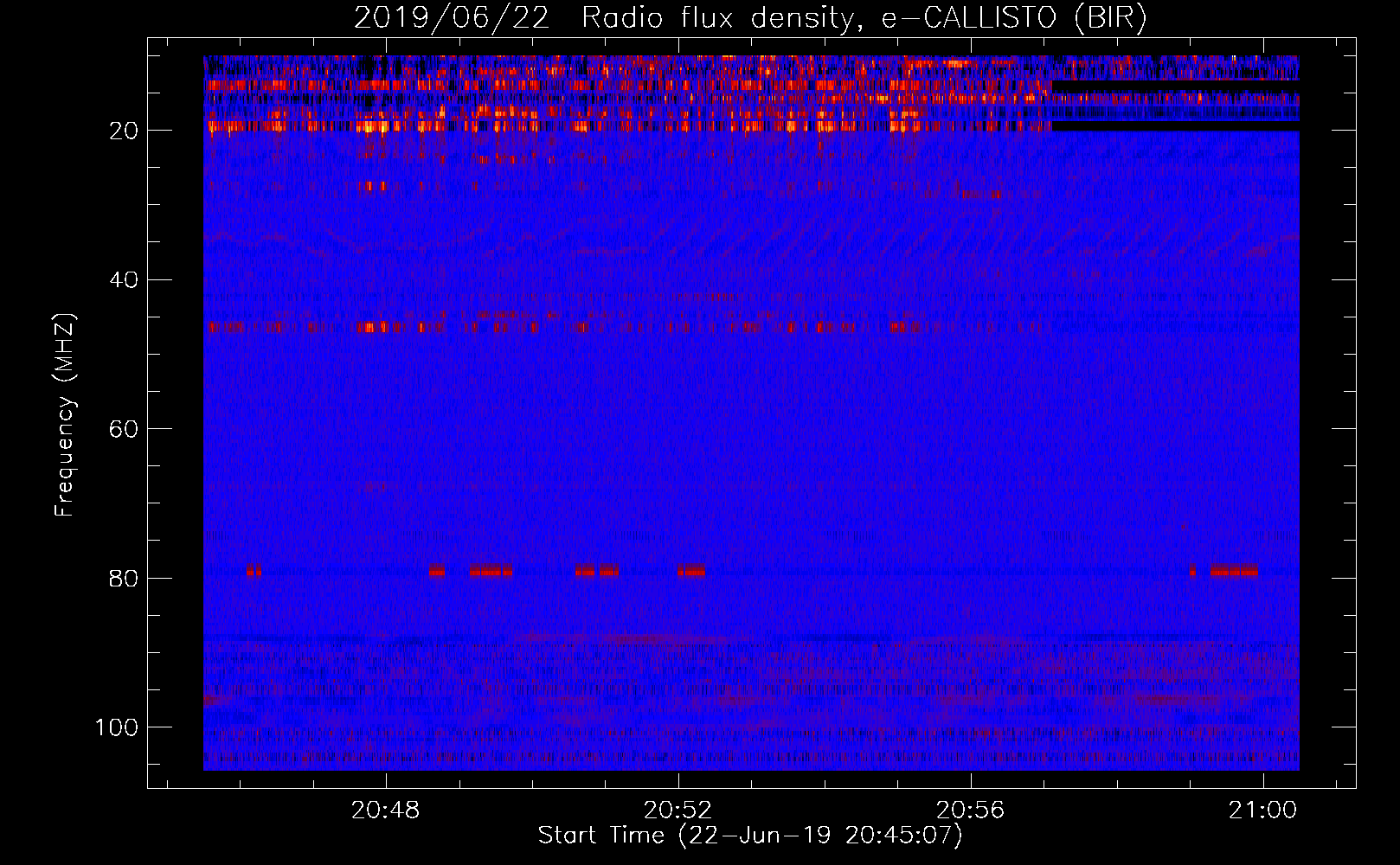Click the 60 MHz frequency tick label

[x=124, y=429]
